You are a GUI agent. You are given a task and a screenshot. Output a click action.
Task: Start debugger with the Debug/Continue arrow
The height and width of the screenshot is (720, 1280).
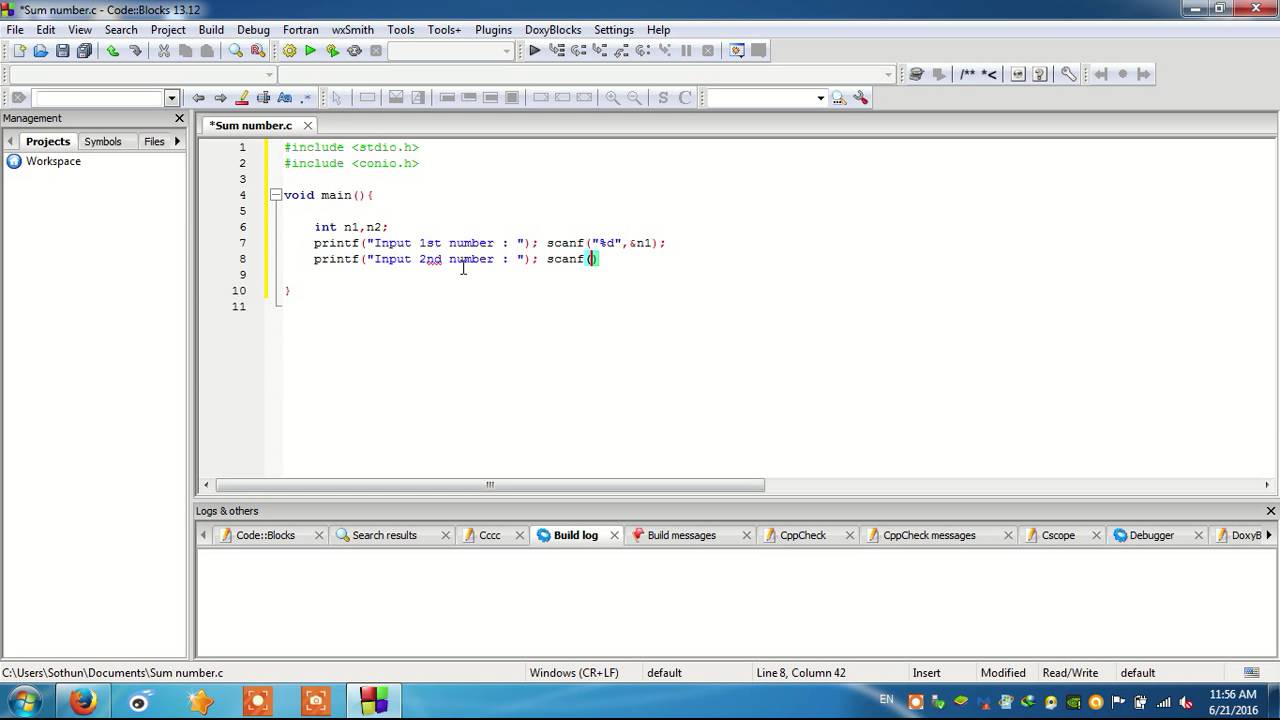(x=535, y=51)
